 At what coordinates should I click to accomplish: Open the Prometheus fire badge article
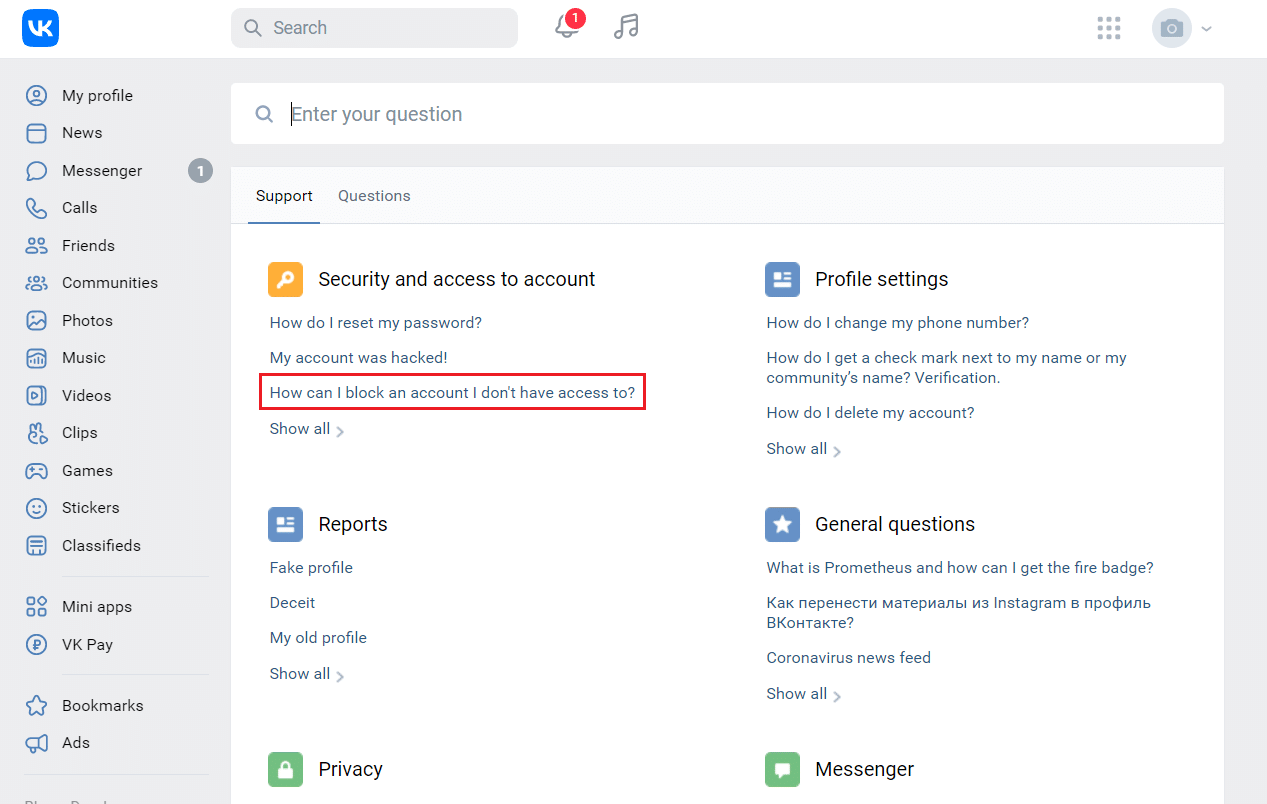960,568
